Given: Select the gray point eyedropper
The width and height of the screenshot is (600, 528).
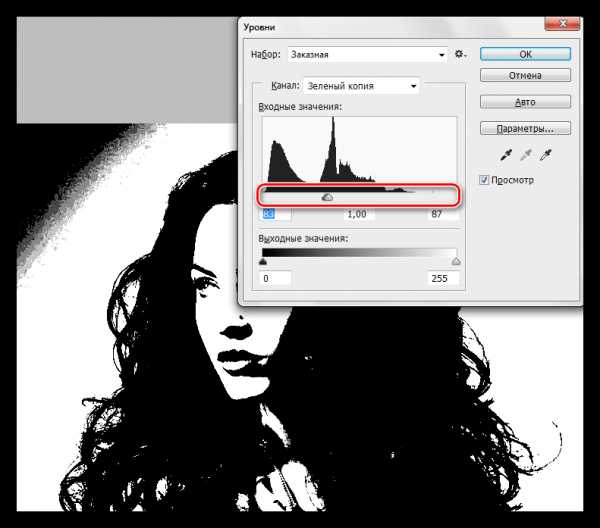Looking at the screenshot, I should click(526, 155).
